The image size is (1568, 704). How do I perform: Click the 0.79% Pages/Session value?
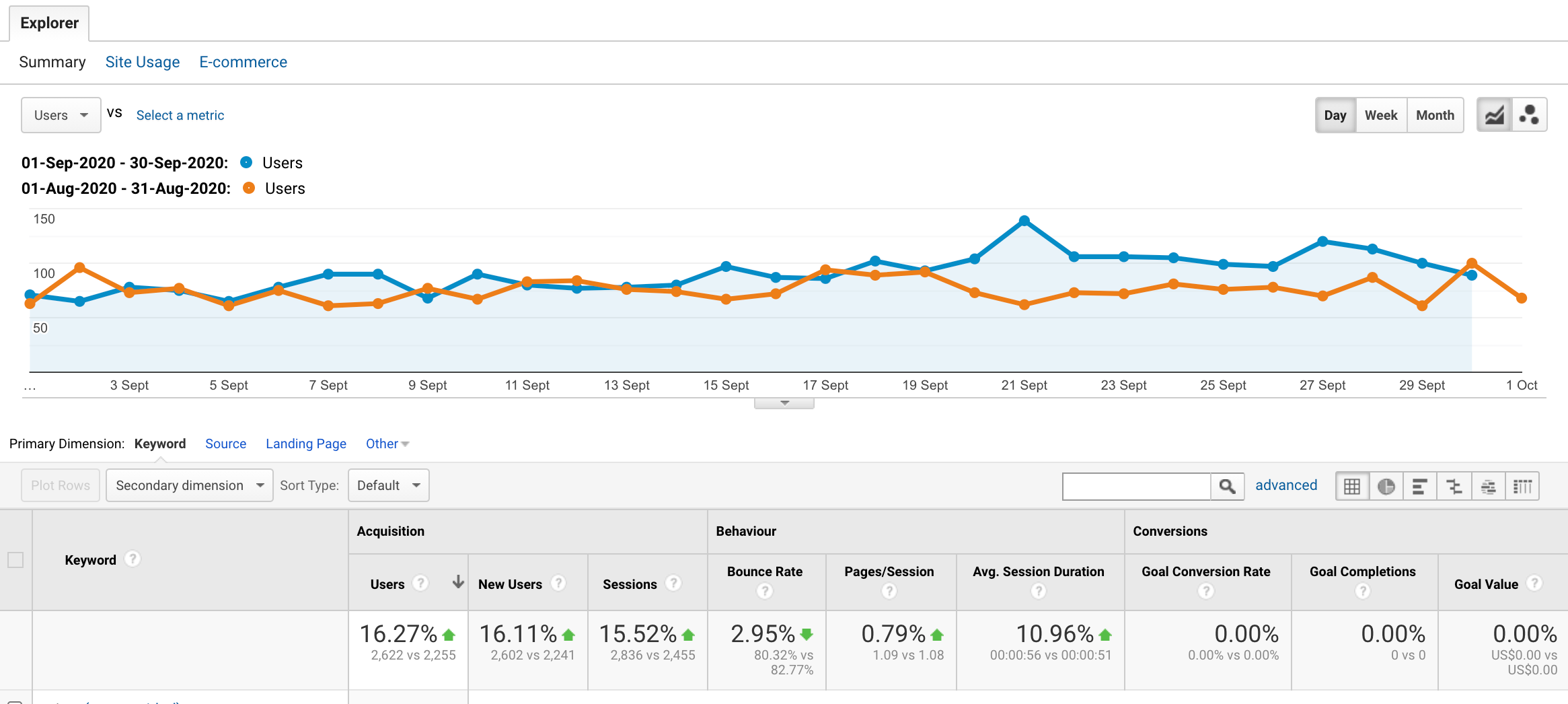(893, 634)
